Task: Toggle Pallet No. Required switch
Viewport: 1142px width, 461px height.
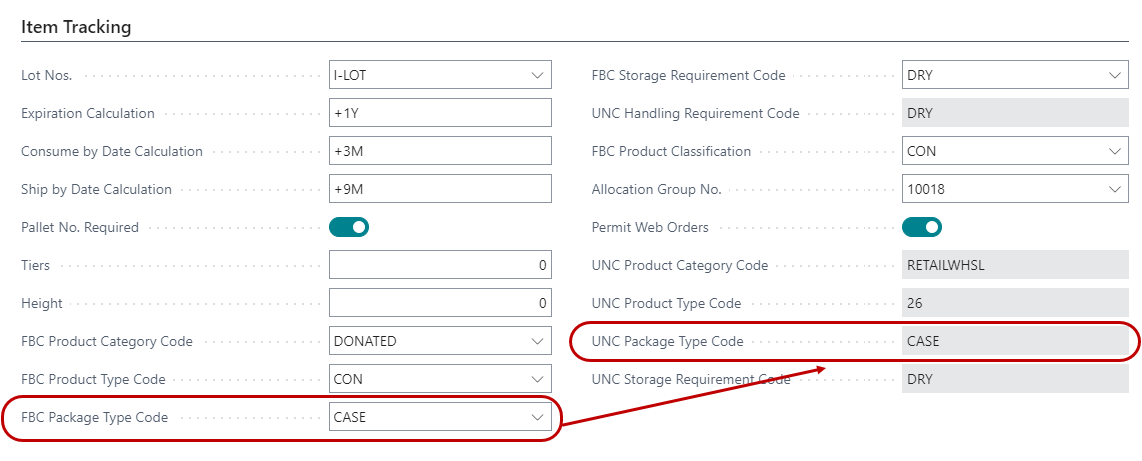Action: pyautogui.click(x=349, y=227)
